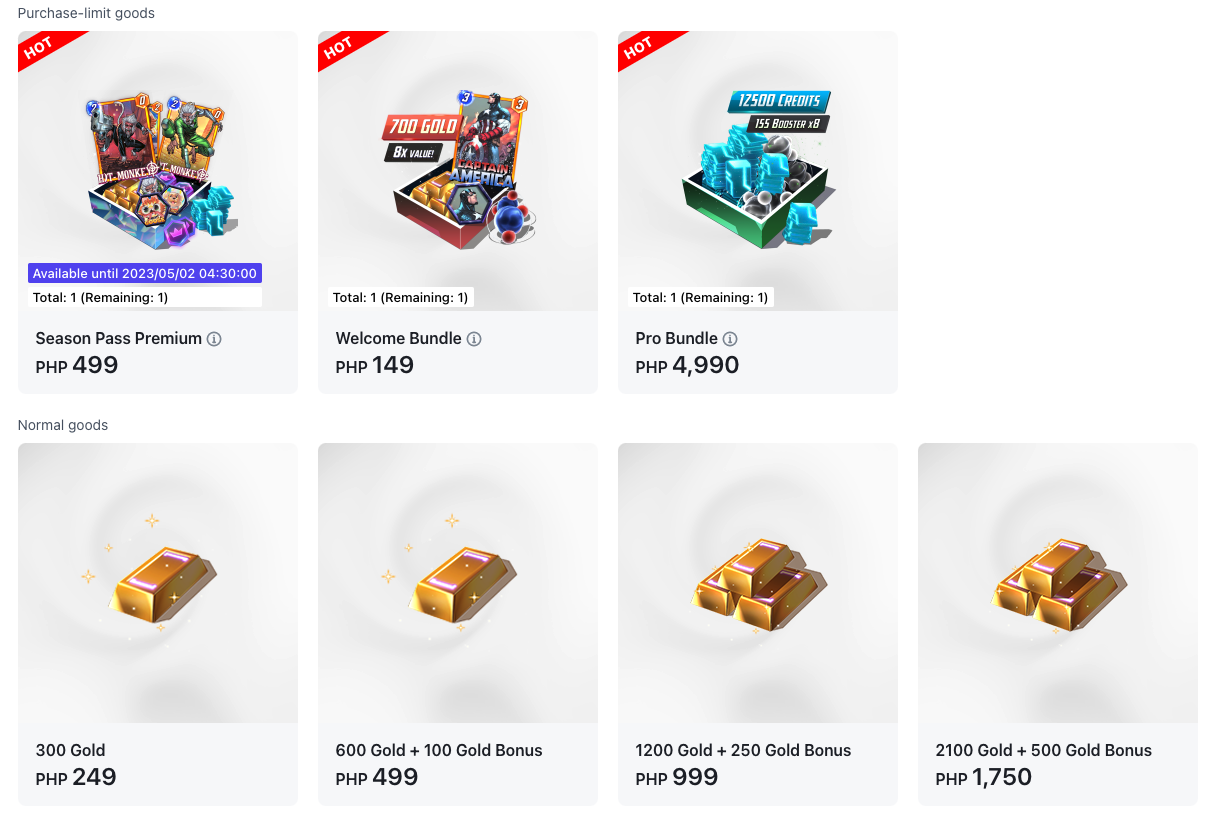
Task: Click the Season Pass Premium title
Action: tap(119, 339)
